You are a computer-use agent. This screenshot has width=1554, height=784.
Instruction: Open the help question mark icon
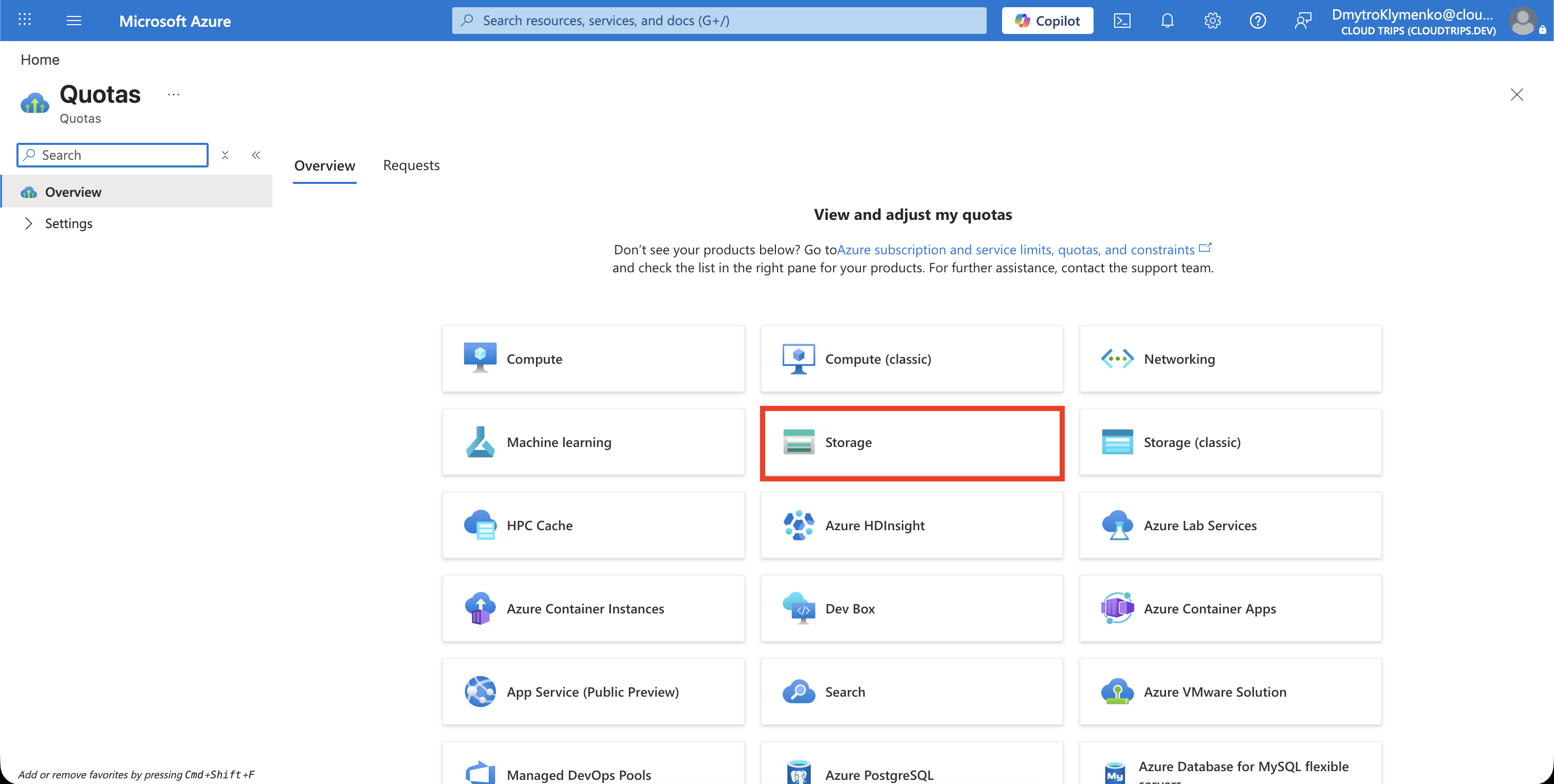click(x=1258, y=21)
